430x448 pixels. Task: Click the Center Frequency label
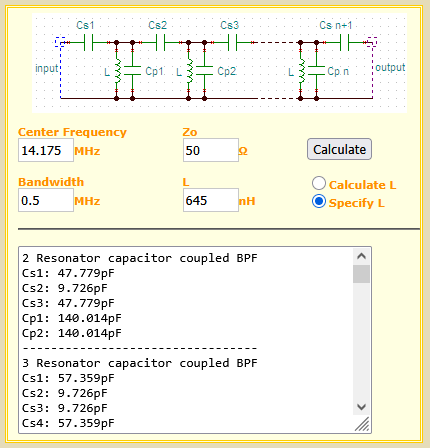(x=72, y=132)
